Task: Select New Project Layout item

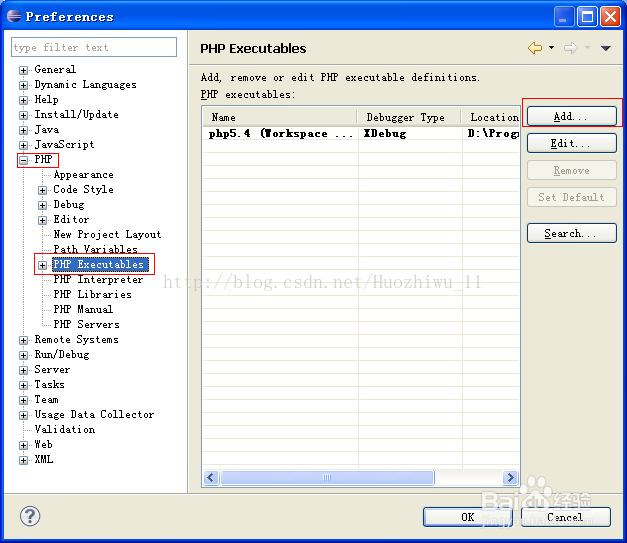Action: (x=107, y=234)
